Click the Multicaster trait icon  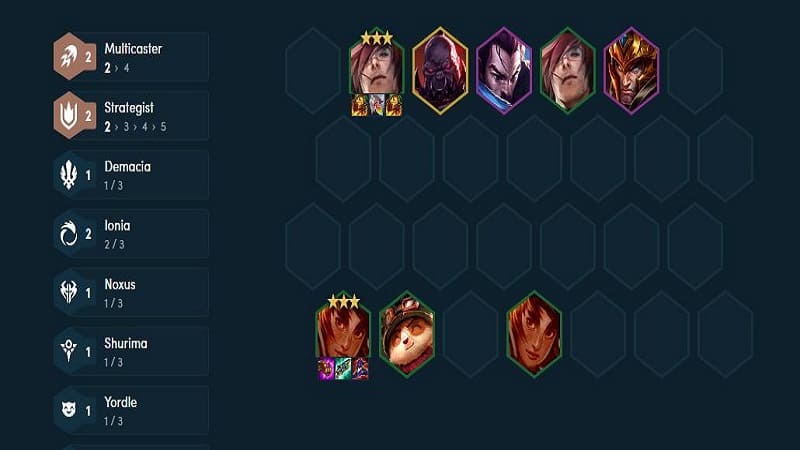[68, 56]
